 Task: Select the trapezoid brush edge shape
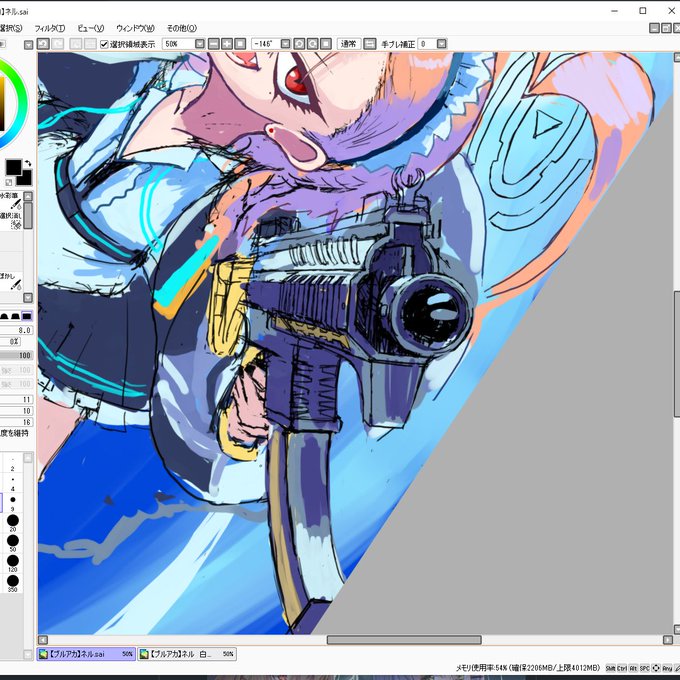pyautogui.click(x=15, y=316)
